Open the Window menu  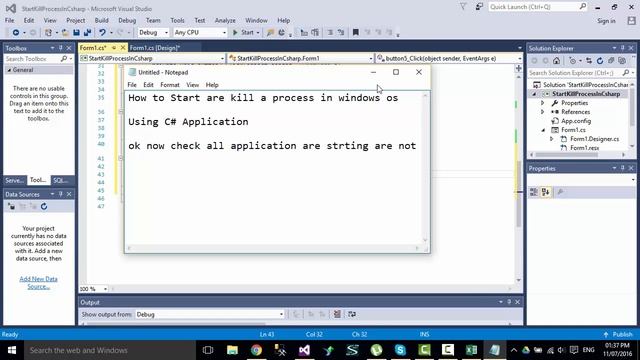(256, 20)
